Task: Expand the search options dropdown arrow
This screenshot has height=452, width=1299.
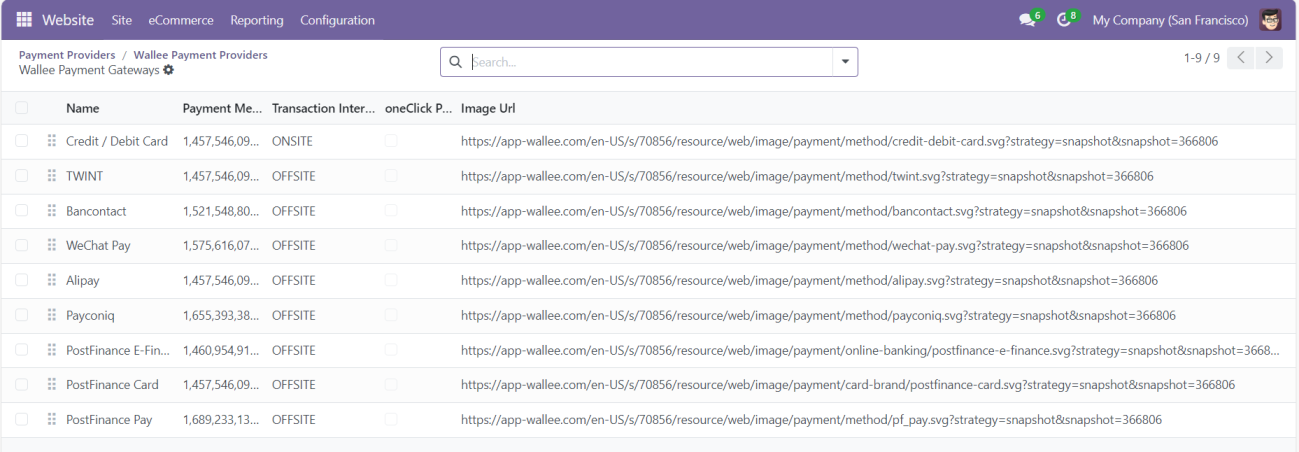Action: click(x=845, y=62)
